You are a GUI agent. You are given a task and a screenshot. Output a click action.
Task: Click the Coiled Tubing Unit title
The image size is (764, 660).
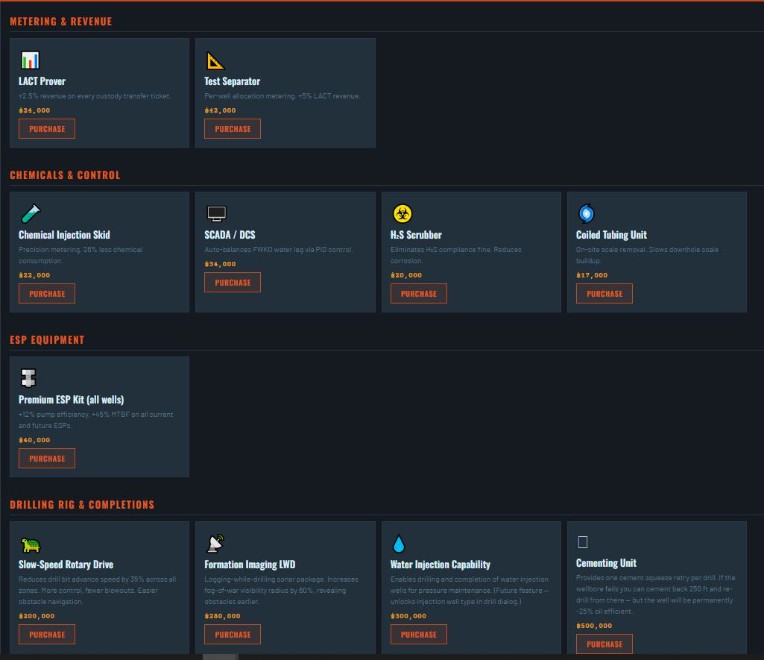click(x=611, y=235)
